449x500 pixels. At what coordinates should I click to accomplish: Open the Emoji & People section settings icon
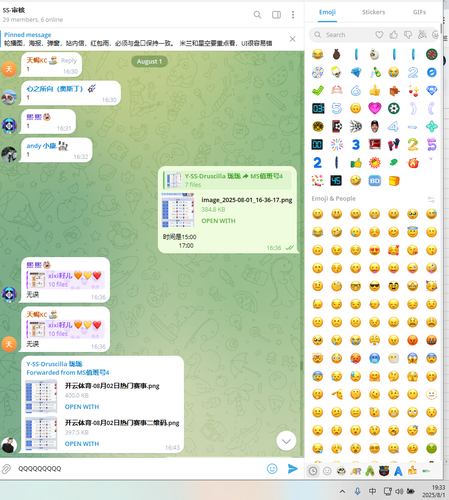[431, 199]
